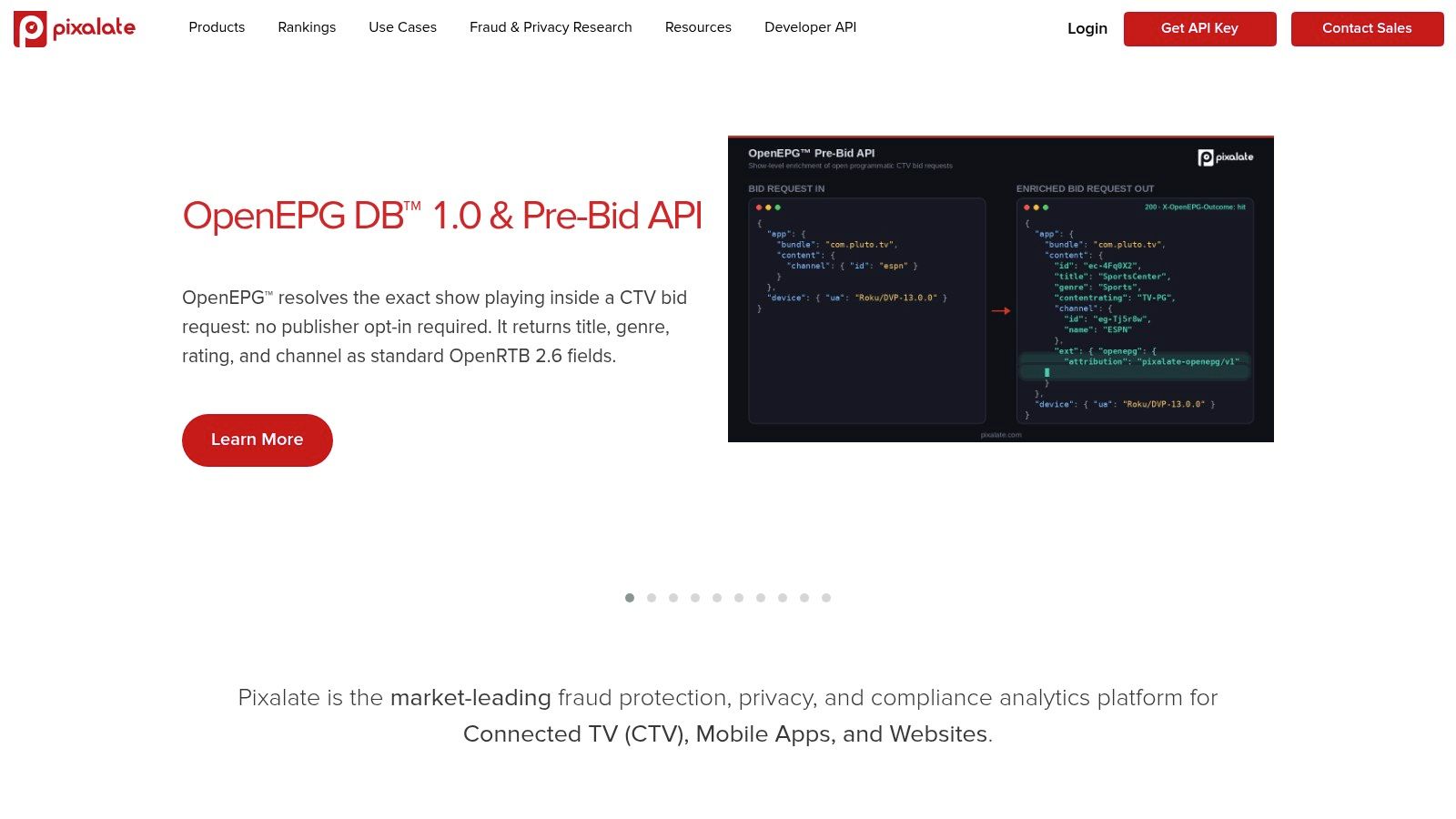1456x819 pixels.
Task: Select the first carousel slide dot
Action: 630,598
